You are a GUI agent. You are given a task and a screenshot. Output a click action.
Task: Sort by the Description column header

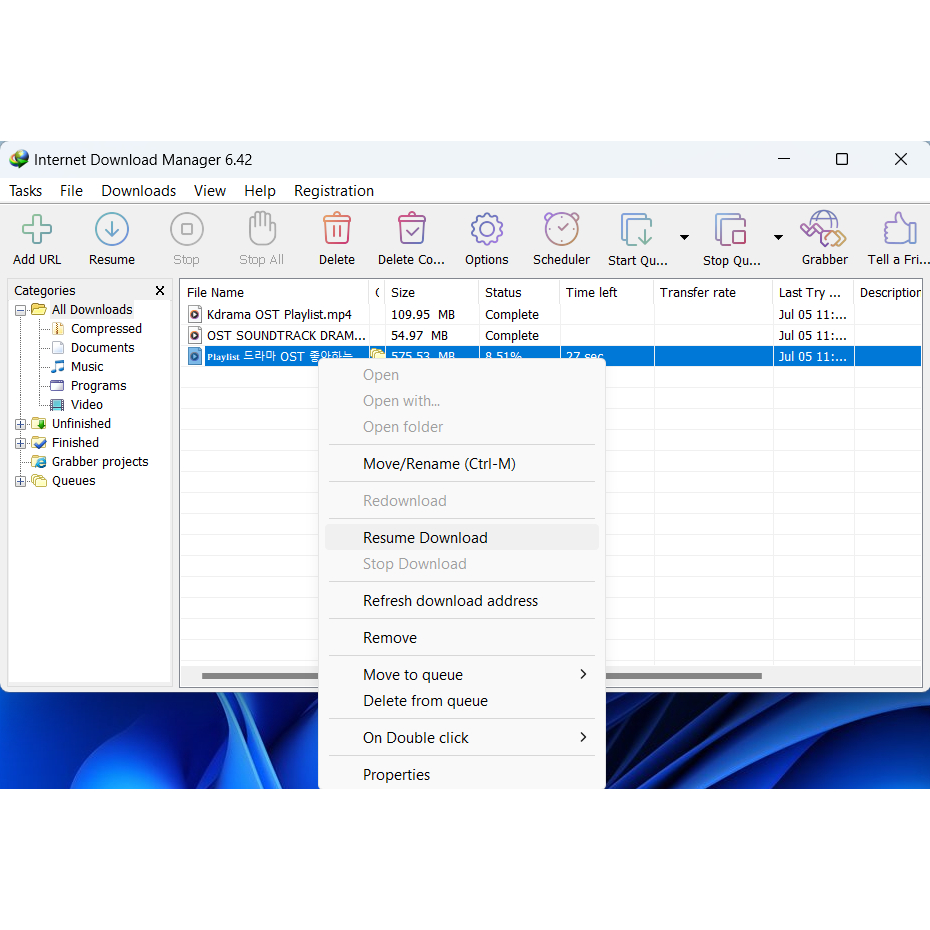(888, 292)
